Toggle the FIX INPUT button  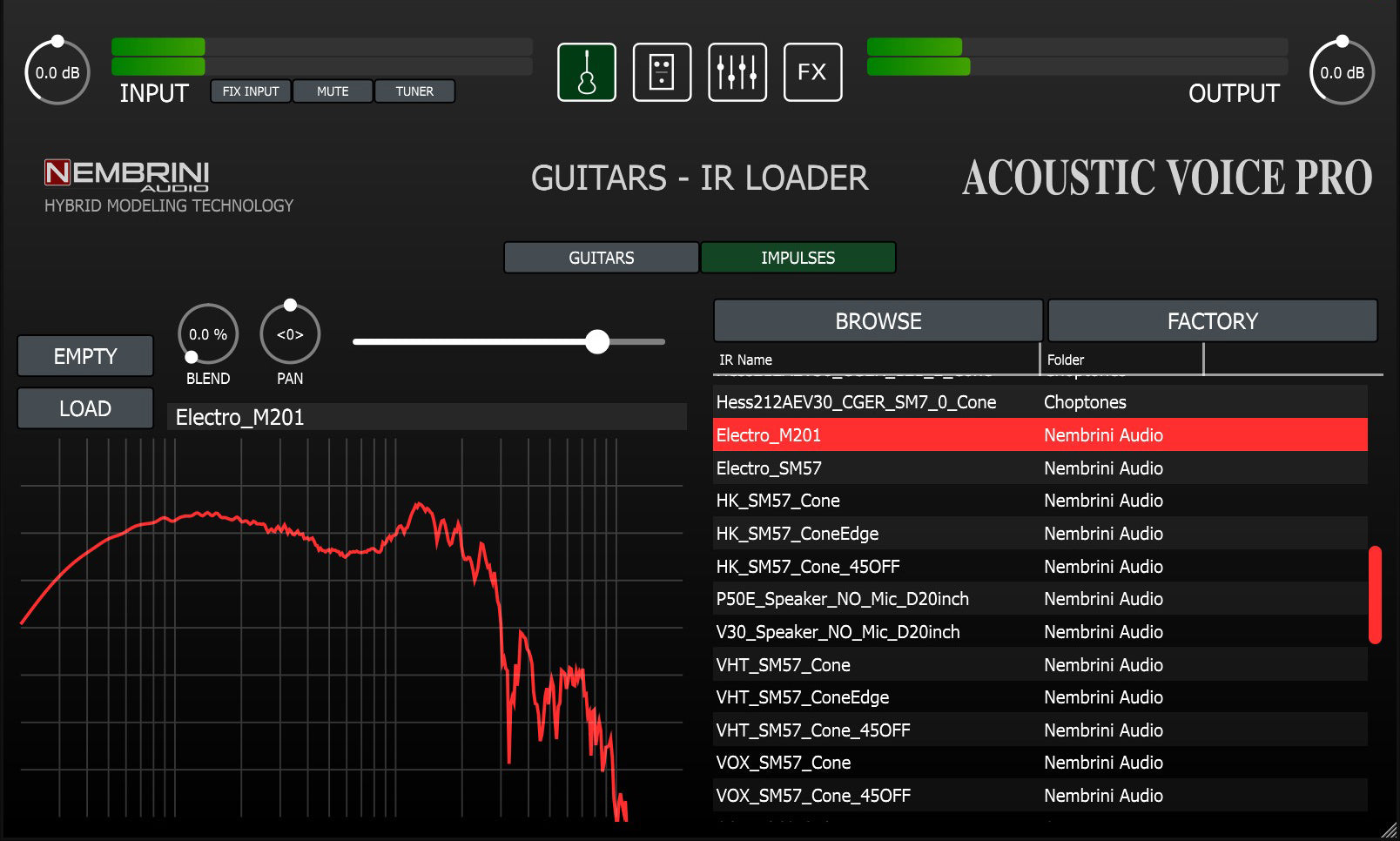point(251,91)
